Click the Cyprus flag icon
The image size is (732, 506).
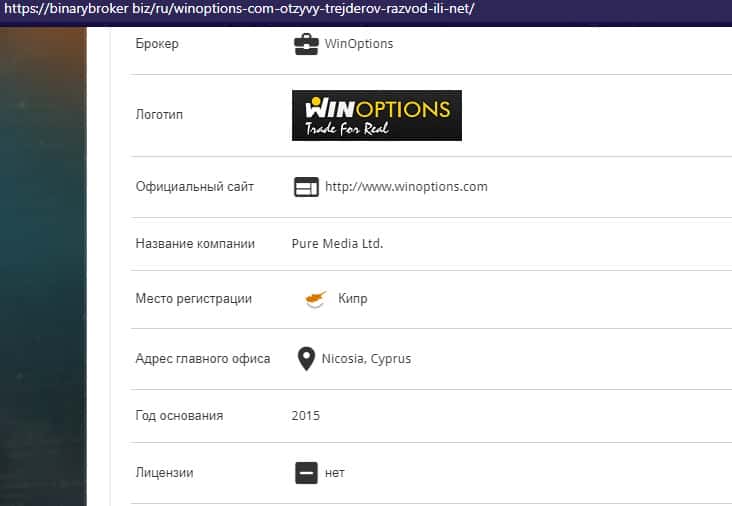(x=315, y=299)
